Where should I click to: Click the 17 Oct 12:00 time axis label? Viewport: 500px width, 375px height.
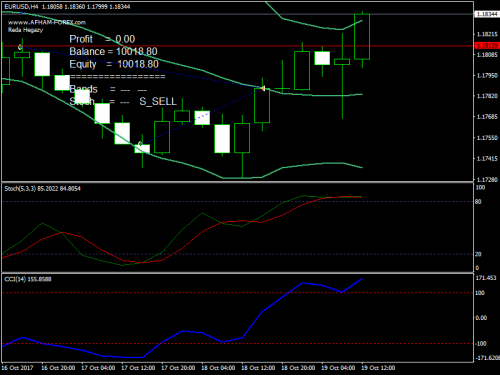138,368
